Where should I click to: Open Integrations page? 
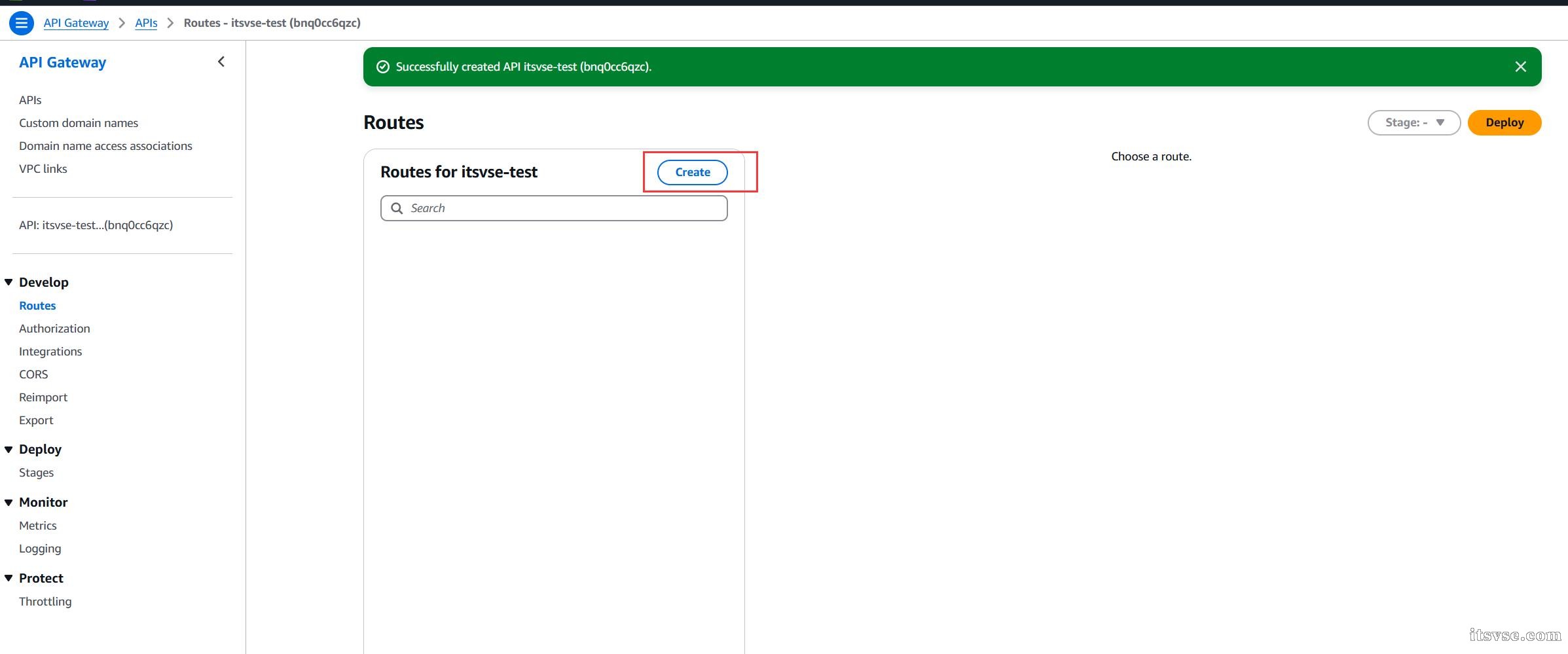click(50, 352)
